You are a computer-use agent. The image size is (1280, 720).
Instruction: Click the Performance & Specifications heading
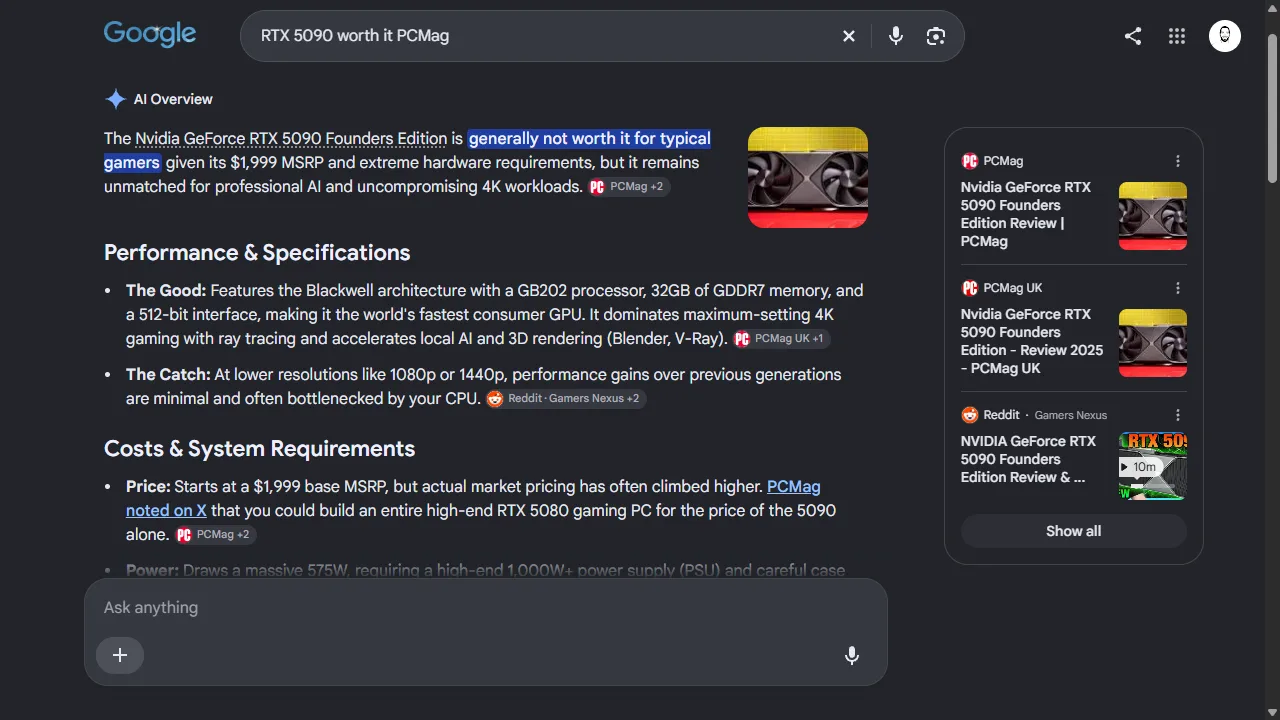[x=257, y=253]
